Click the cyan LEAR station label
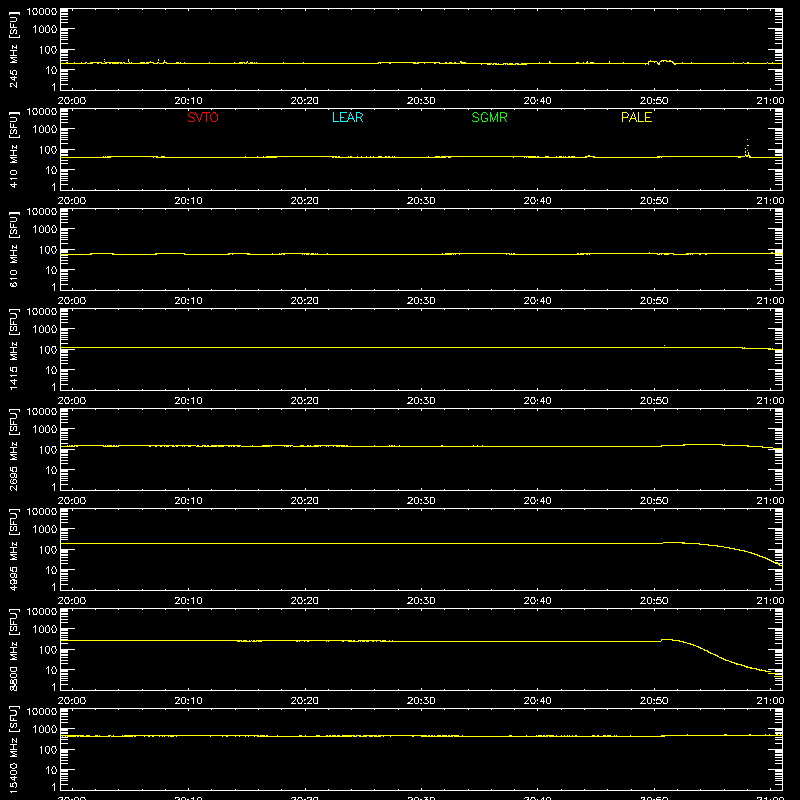The width and height of the screenshot is (800, 800). (347, 117)
